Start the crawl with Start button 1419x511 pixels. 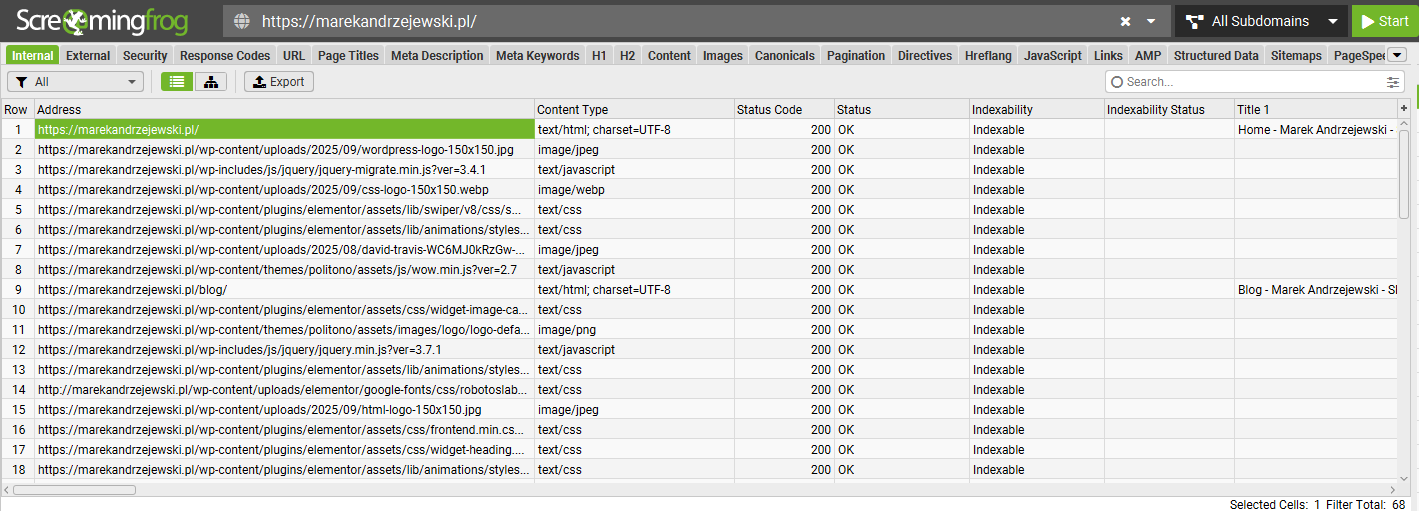point(1384,21)
